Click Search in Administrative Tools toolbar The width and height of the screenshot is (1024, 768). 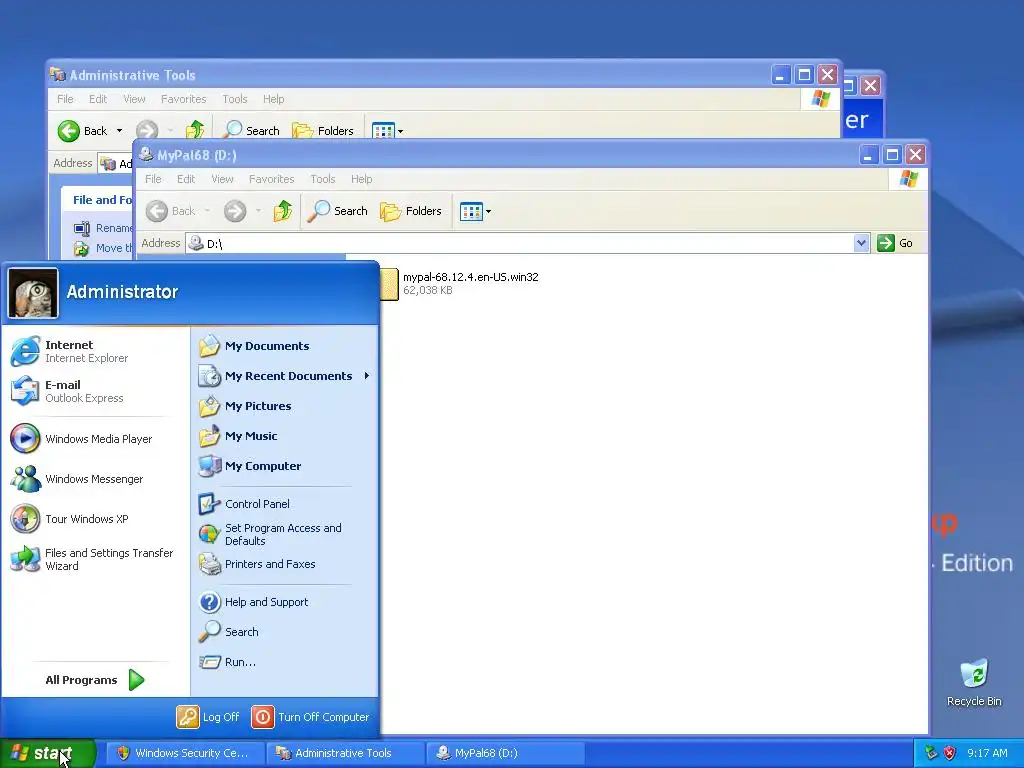coord(251,130)
